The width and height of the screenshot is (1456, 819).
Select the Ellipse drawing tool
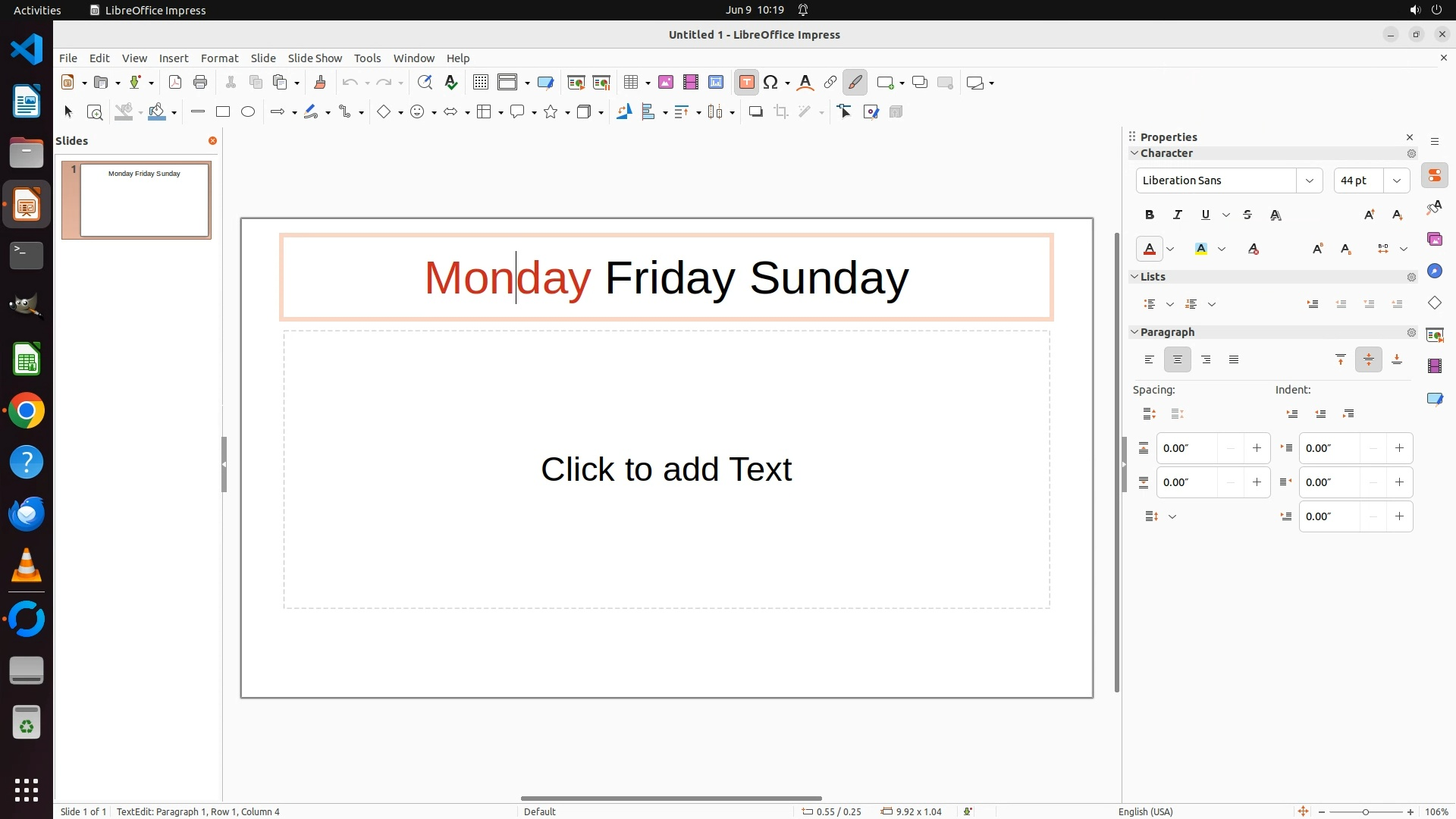point(248,112)
